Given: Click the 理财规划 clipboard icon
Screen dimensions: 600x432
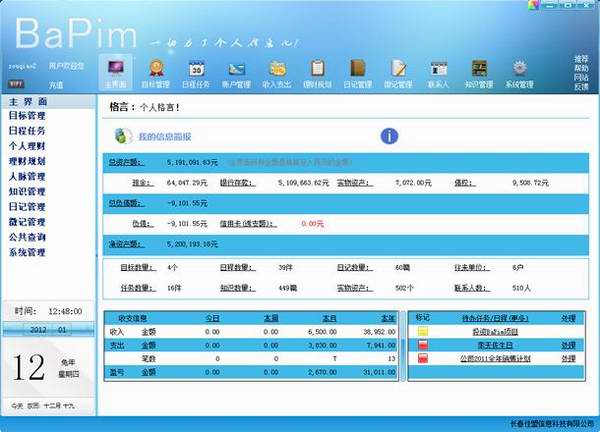Looking at the screenshot, I should click(x=317, y=70).
